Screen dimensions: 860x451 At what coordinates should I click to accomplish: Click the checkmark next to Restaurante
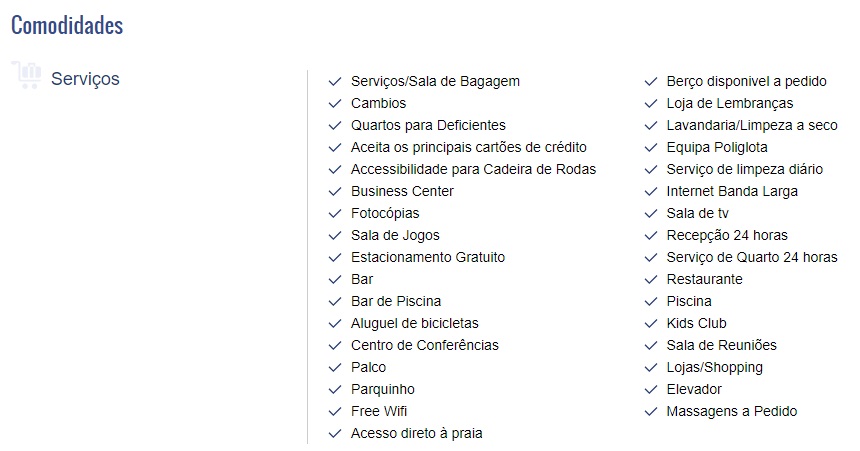tap(650, 280)
